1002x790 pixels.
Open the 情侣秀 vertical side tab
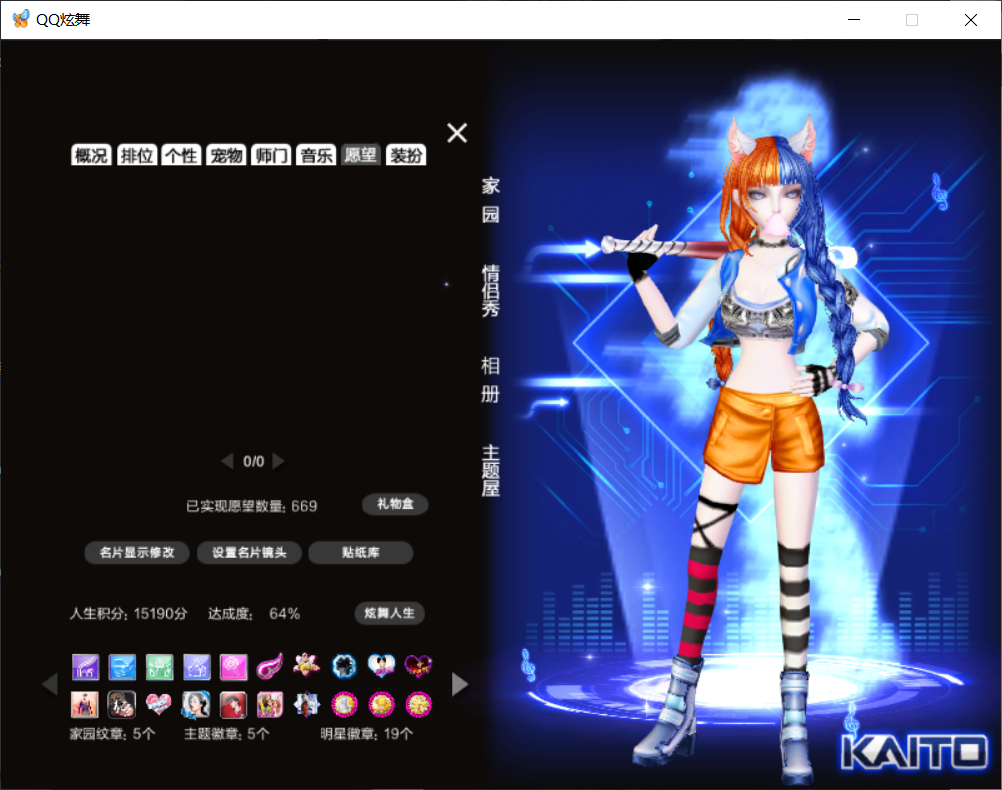pos(491,291)
